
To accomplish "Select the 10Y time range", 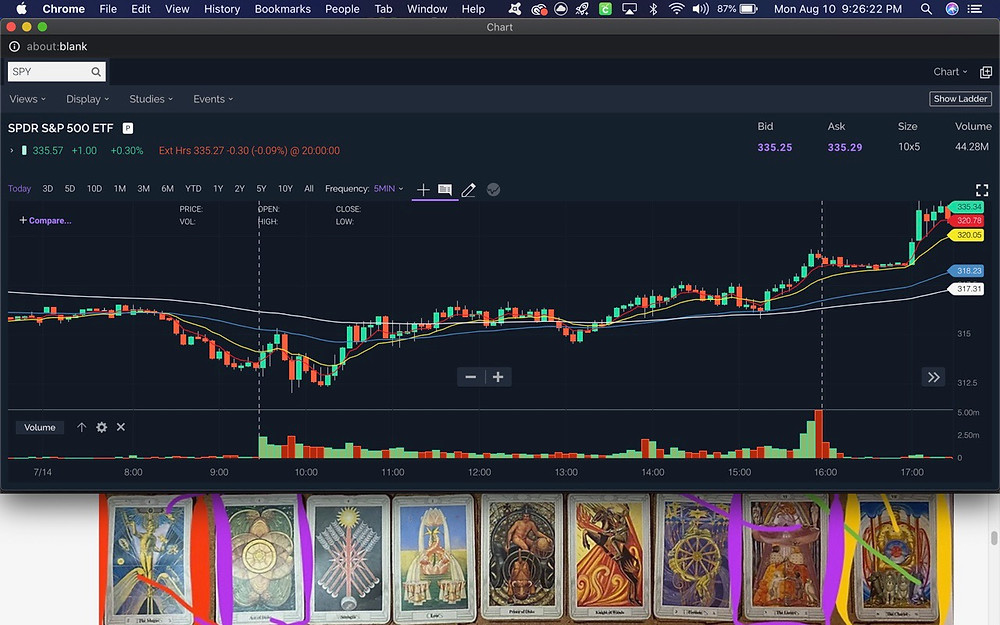I will 285,189.
